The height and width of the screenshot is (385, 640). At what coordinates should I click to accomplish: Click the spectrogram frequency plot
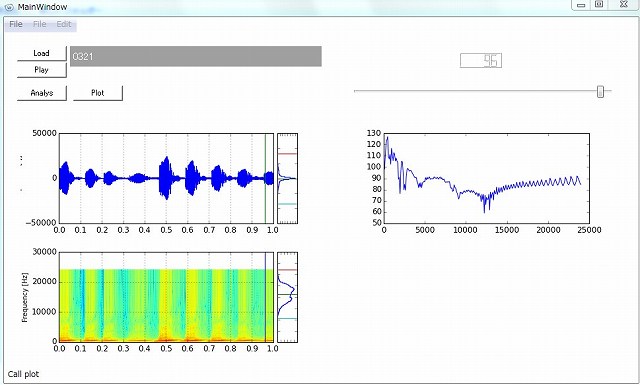tap(166, 297)
